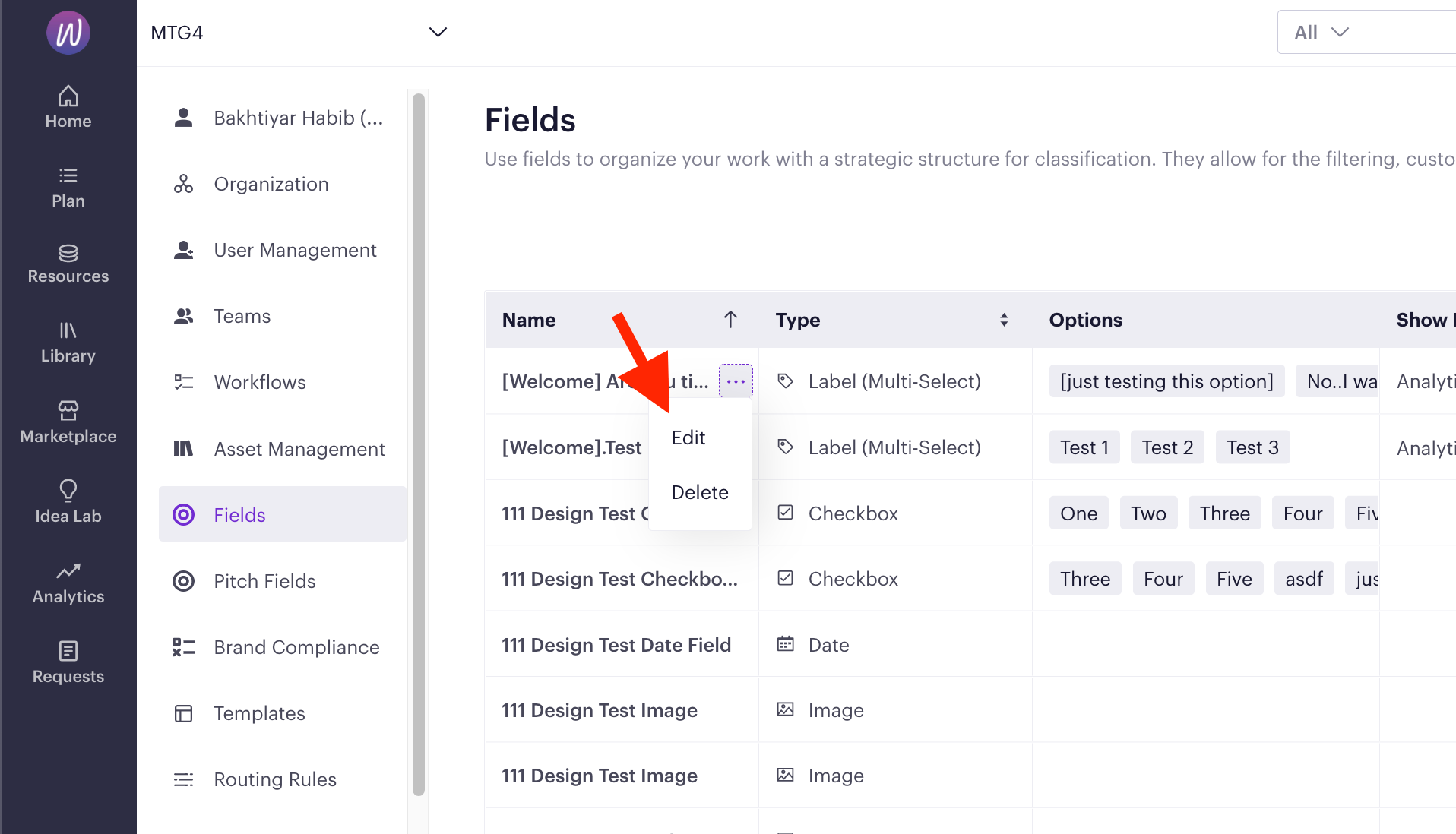1456x834 pixels.
Task: Go to Idea Lab lightbulb icon
Action: pyautogui.click(x=68, y=490)
